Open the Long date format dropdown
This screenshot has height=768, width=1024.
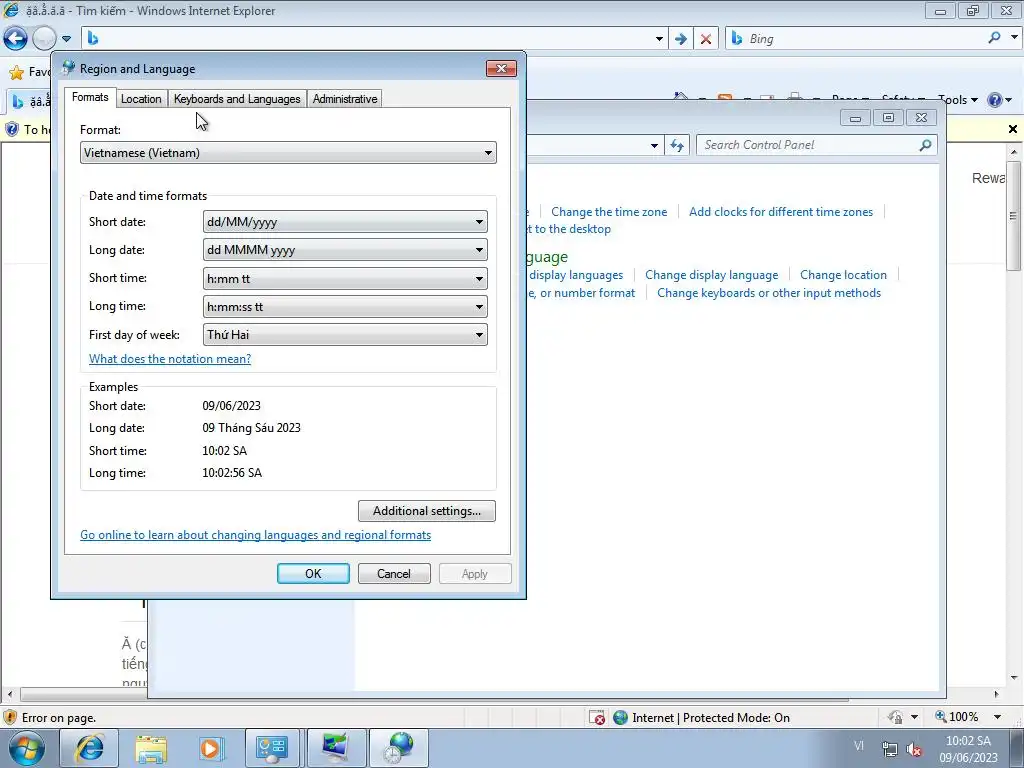pyautogui.click(x=345, y=250)
